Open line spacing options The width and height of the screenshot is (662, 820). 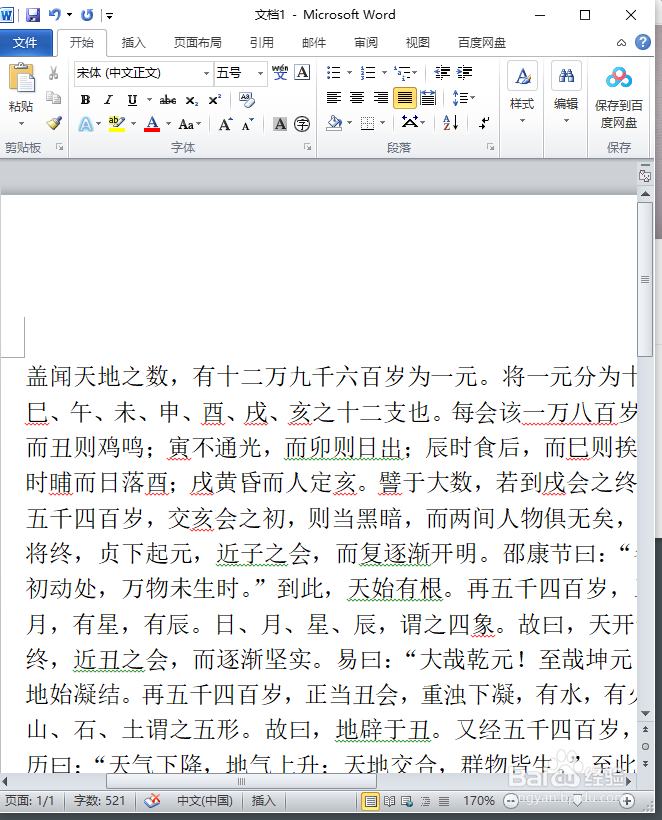(463, 98)
